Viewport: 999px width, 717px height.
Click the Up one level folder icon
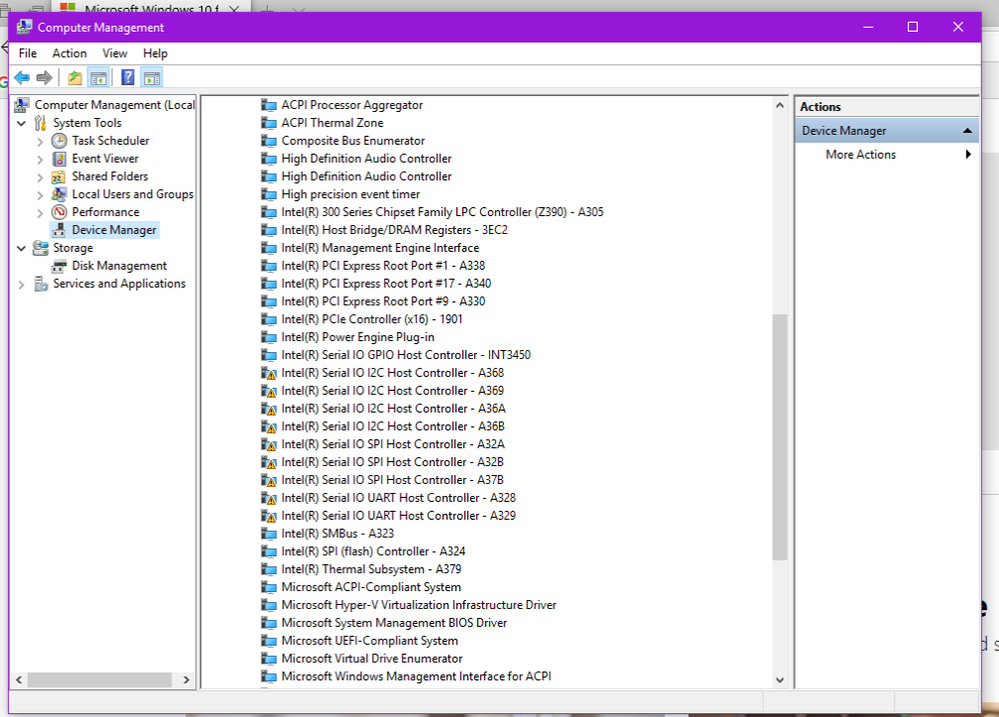click(75, 78)
